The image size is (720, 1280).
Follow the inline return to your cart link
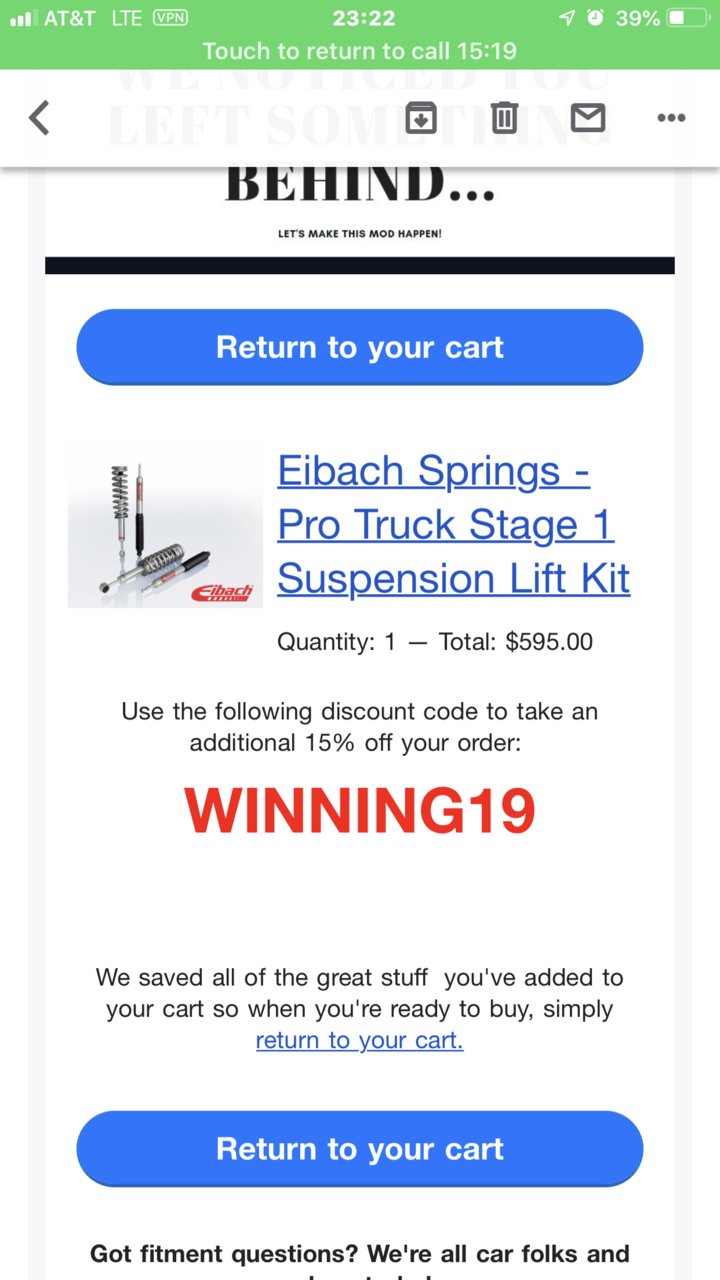coord(360,1041)
